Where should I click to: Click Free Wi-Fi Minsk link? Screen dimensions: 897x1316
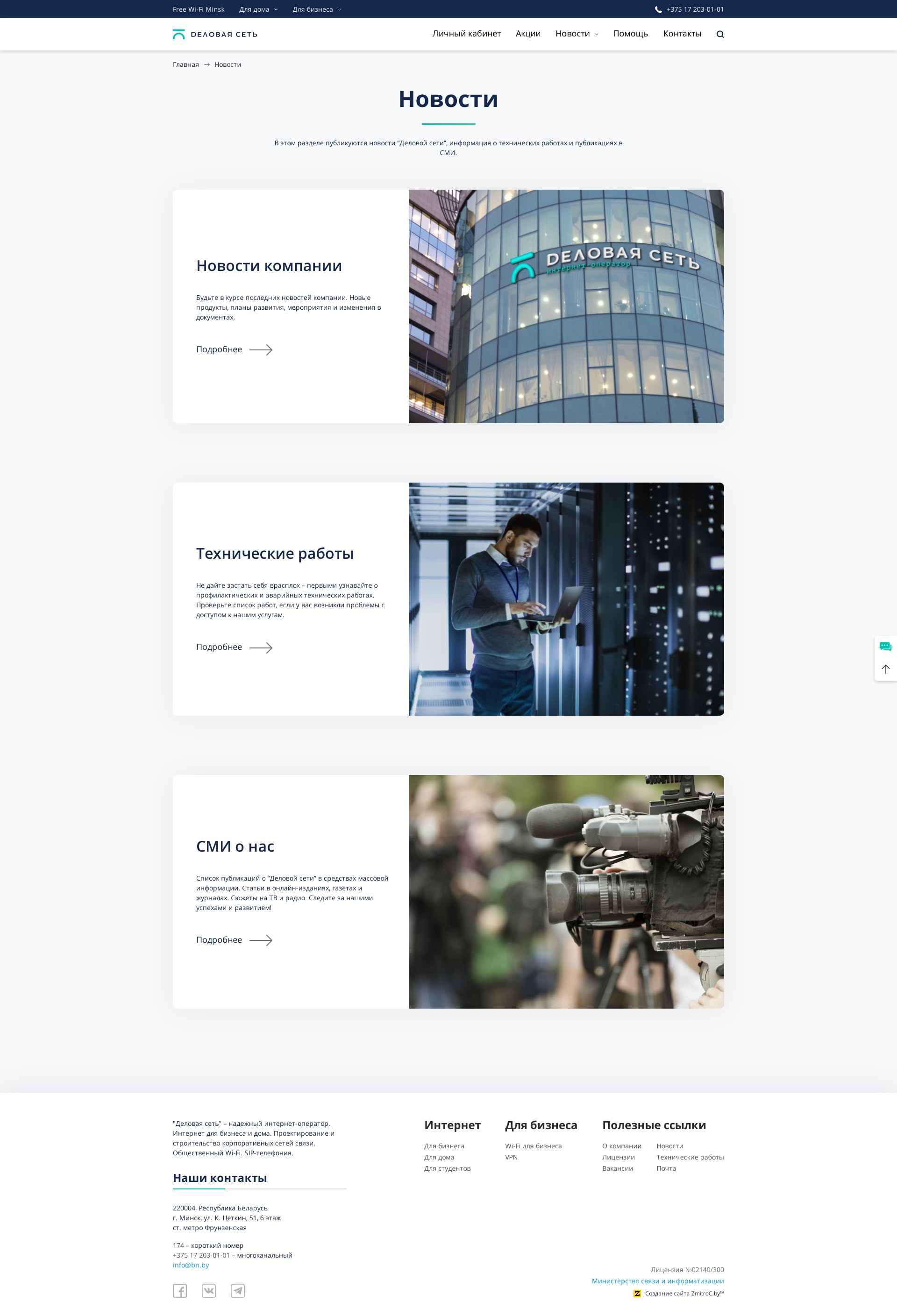click(x=198, y=10)
